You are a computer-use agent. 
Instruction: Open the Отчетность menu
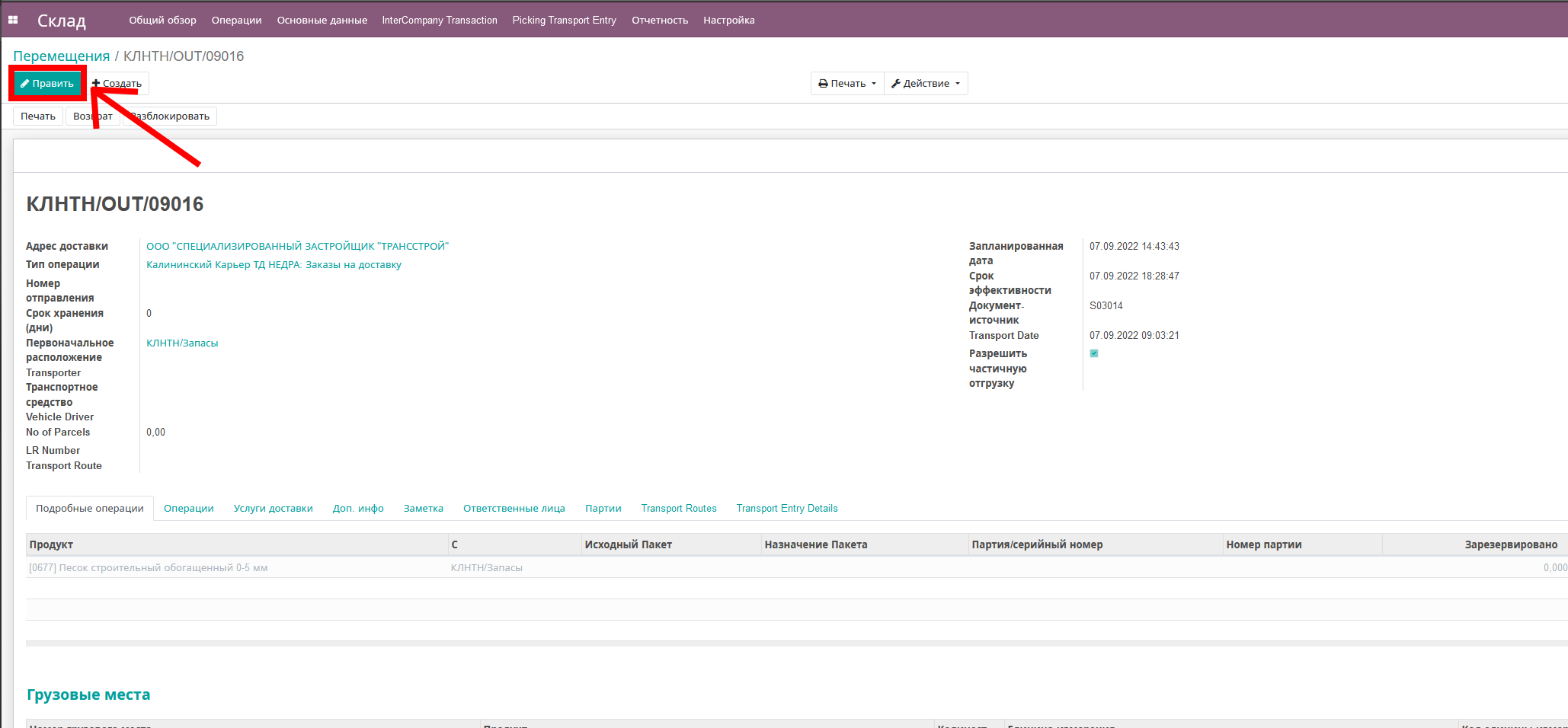coord(659,21)
